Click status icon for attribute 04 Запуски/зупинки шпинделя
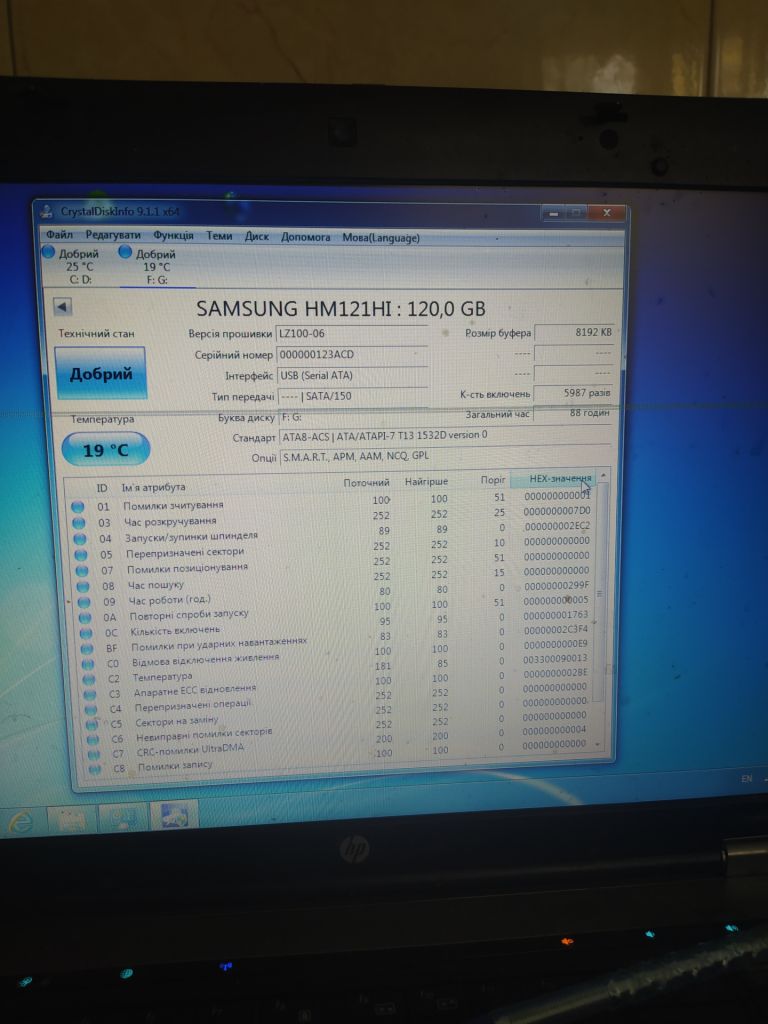 point(80,539)
